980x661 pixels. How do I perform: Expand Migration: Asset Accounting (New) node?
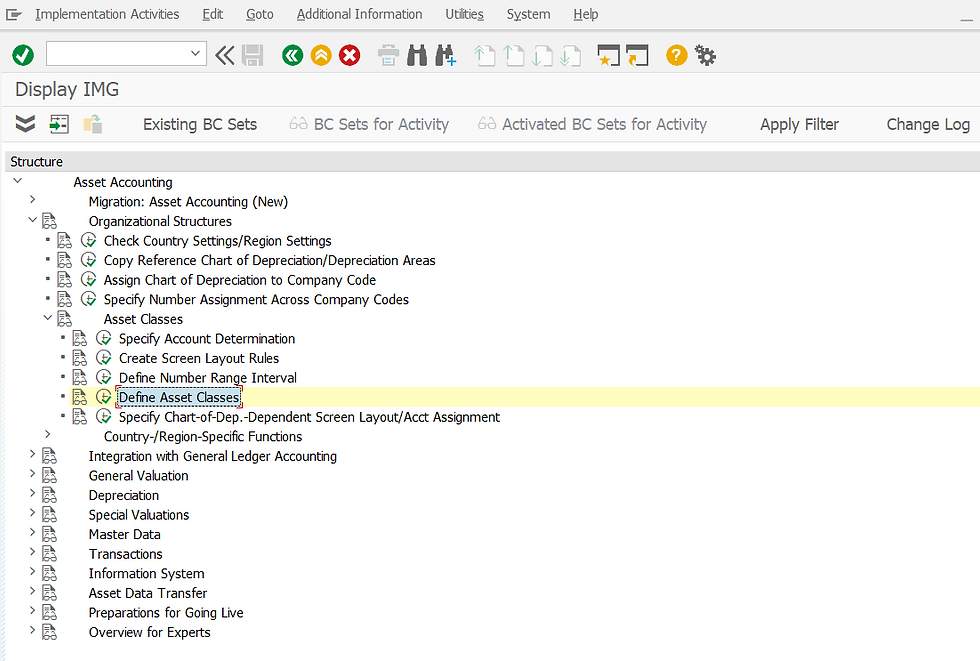[x=32, y=200]
